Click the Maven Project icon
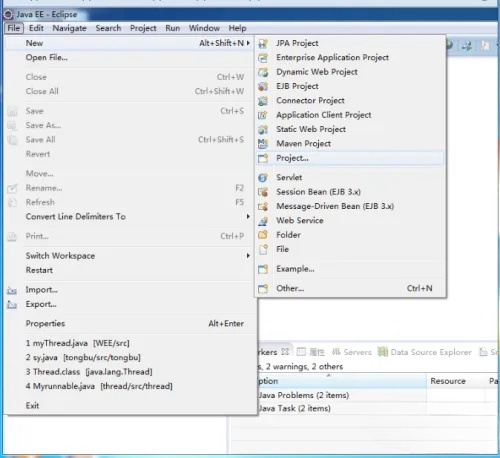Viewport: 500px width, 458px height. [263, 144]
